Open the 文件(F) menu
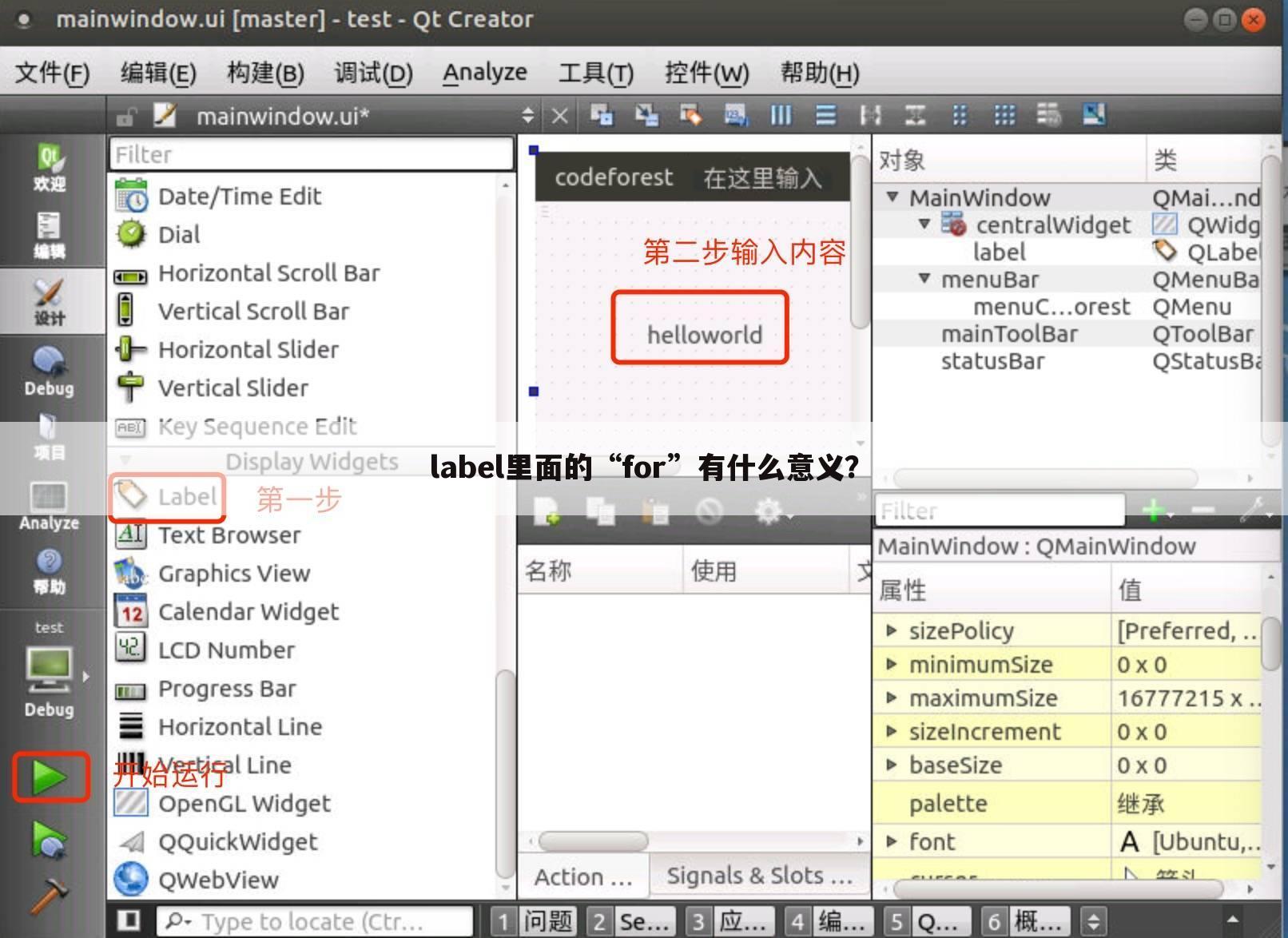 pos(52,73)
